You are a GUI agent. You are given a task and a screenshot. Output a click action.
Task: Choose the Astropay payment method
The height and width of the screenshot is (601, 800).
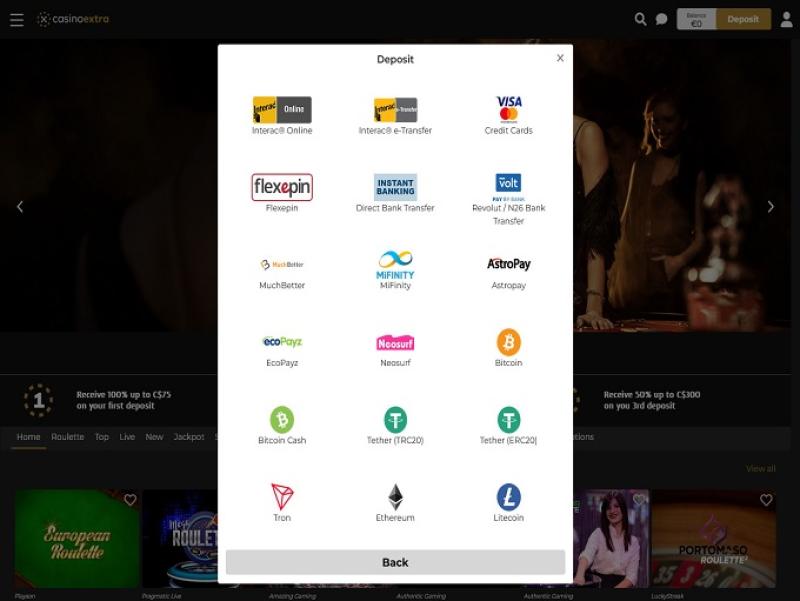tap(508, 265)
